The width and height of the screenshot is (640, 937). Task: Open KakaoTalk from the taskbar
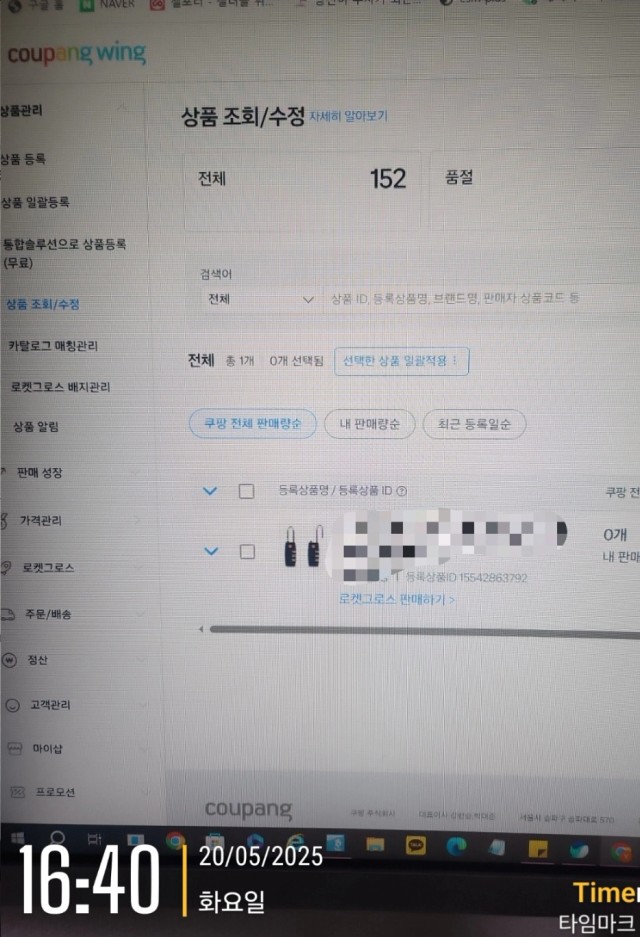pyautogui.click(x=415, y=846)
